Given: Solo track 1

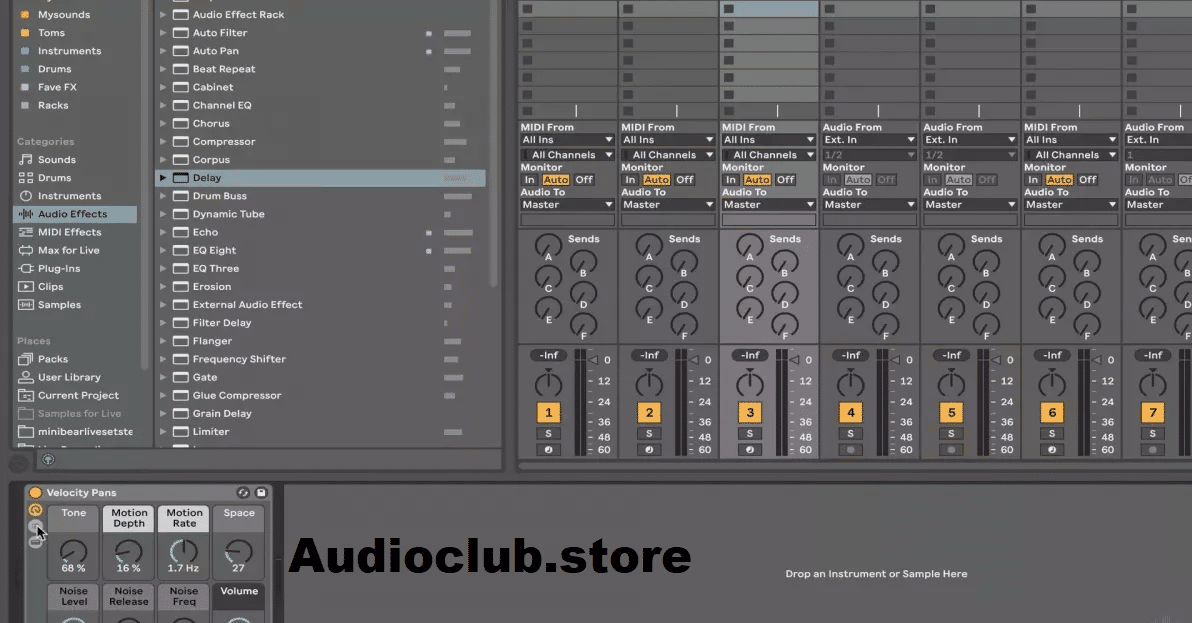Looking at the screenshot, I should 548,434.
